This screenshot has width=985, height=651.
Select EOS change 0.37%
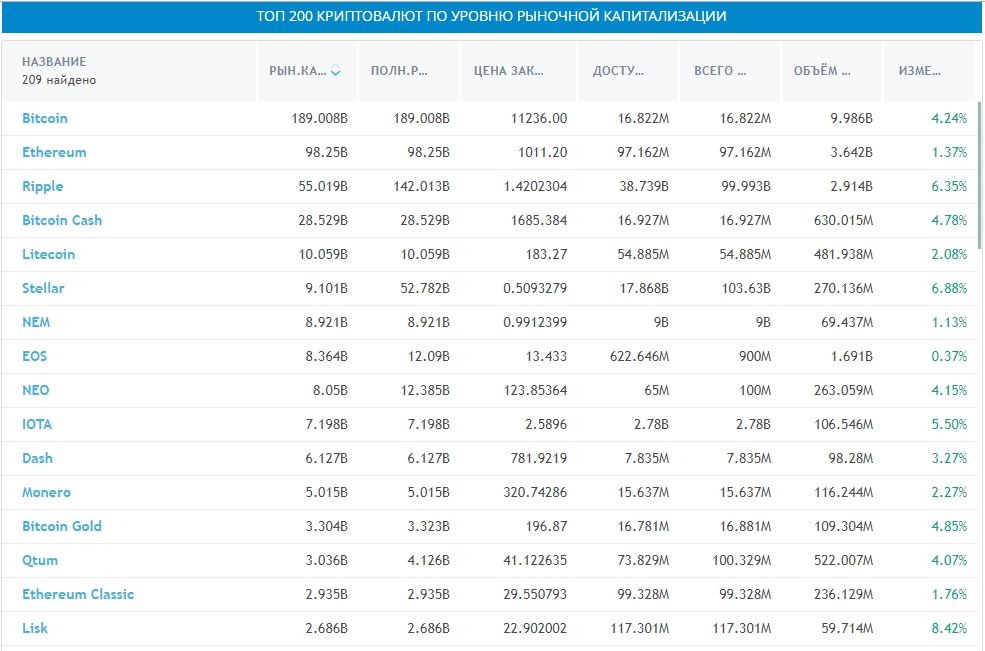coord(949,356)
